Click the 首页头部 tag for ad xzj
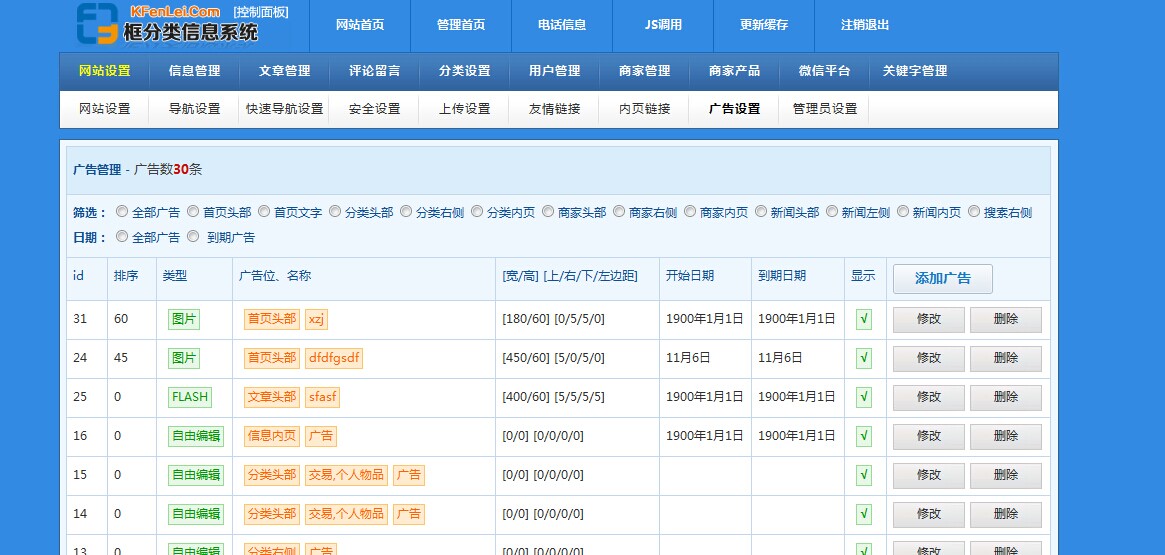 point(272,319)
